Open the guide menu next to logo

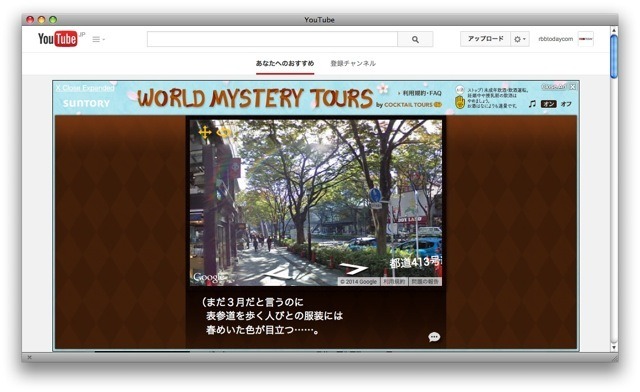click(98, 39)
